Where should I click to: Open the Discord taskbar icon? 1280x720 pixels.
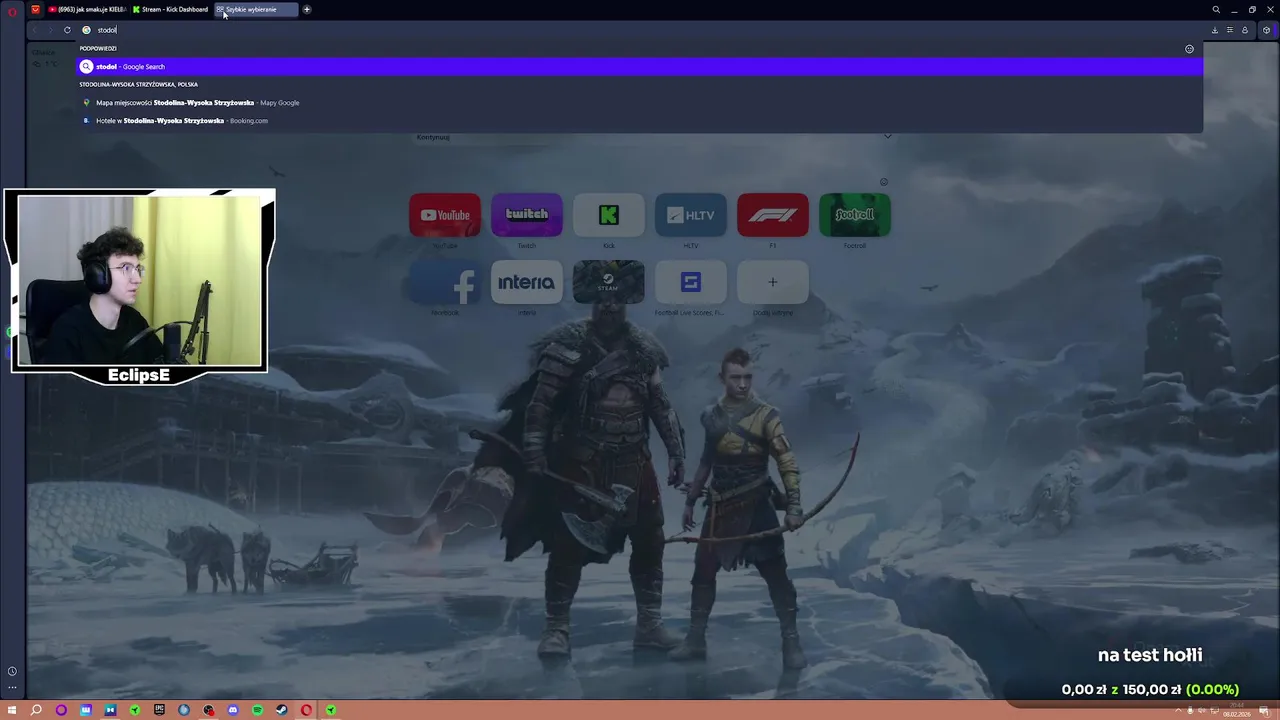click(x=233, y=710)
